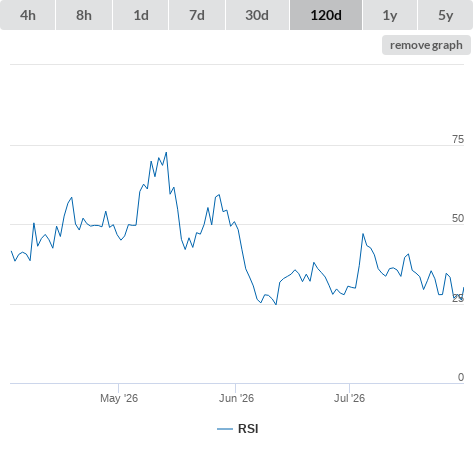The height and width of the screenshot is (455, 474).
Task: Click the 50 y-axis level label
Action: 458,218
